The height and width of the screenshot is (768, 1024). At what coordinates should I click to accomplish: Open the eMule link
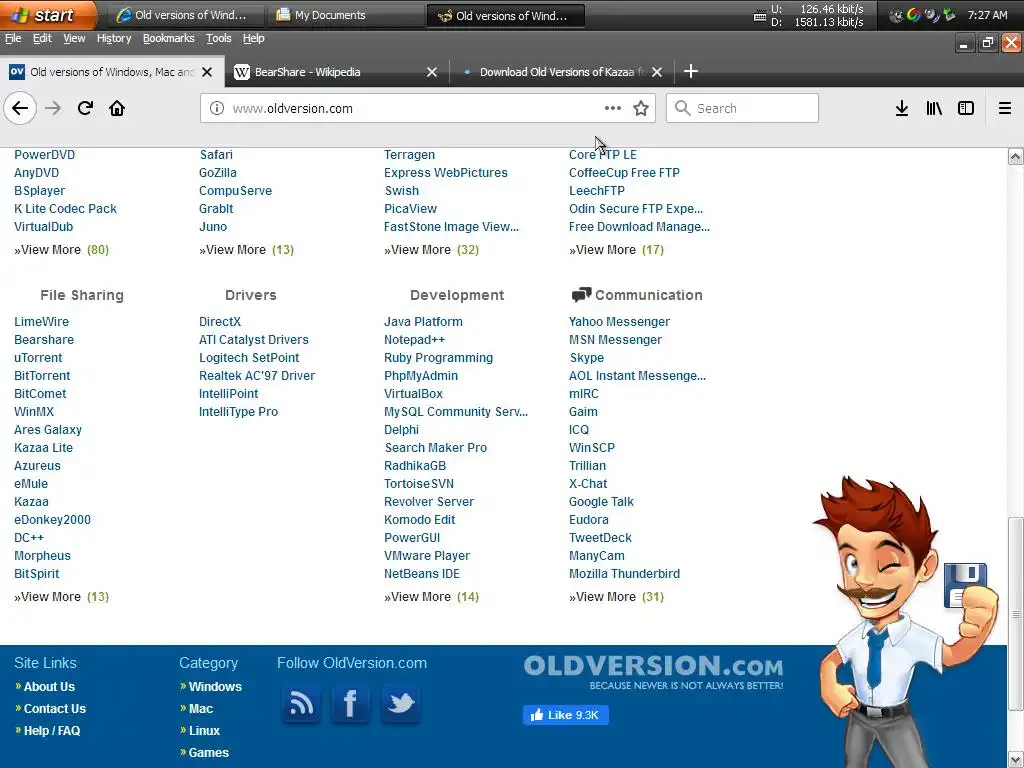pyautogui.click(x=31, y=484)
